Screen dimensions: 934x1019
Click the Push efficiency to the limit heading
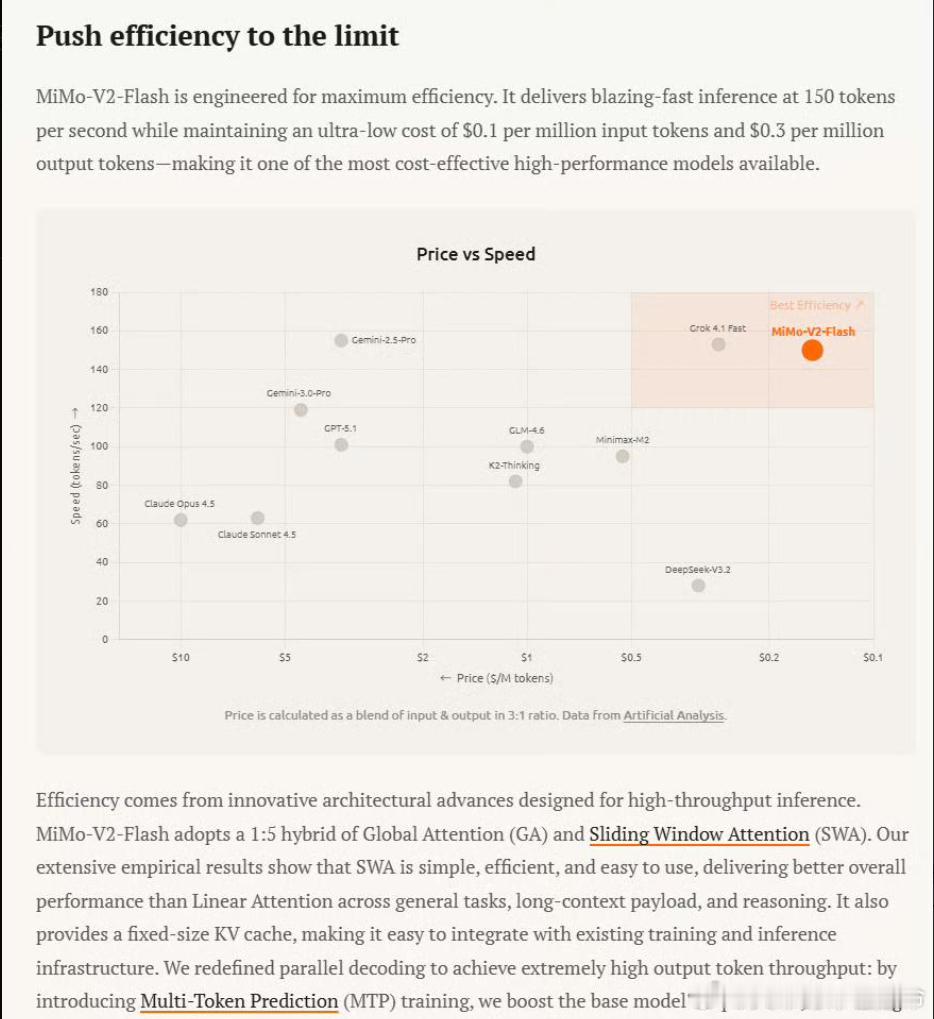(x=217, y=37)
